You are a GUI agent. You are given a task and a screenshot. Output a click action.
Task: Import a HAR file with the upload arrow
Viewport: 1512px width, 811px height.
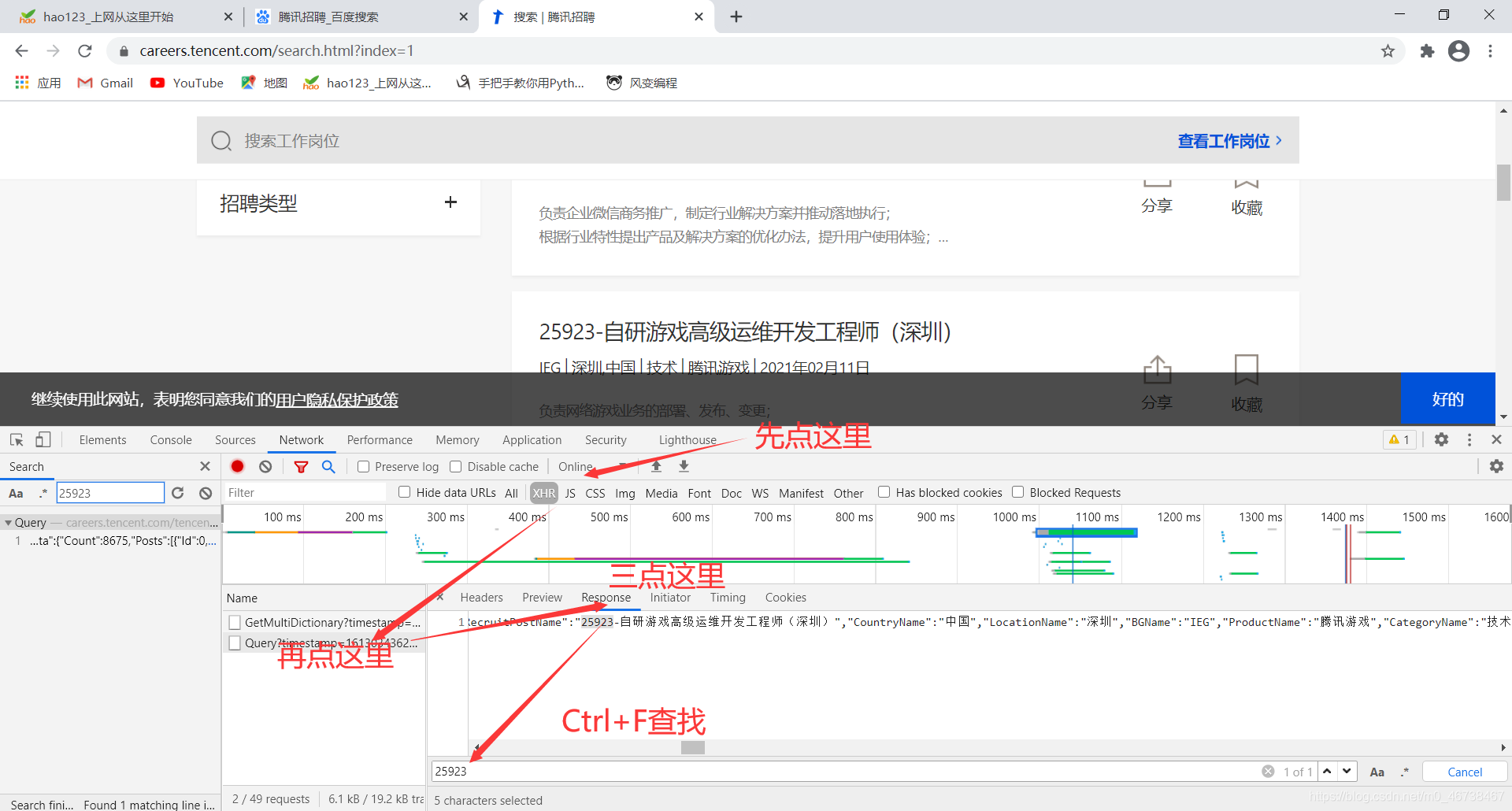coord(656,466)
